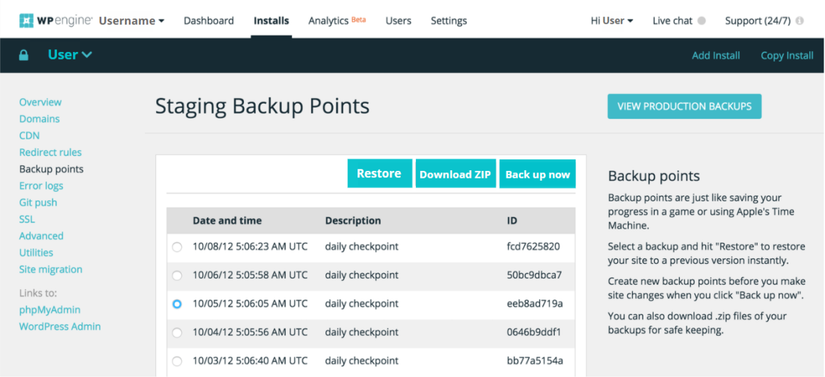The height and width of the screenshot is (377, 825).
Task: Open Utilities in the sidebar
Action: click(x=36, y=253)
